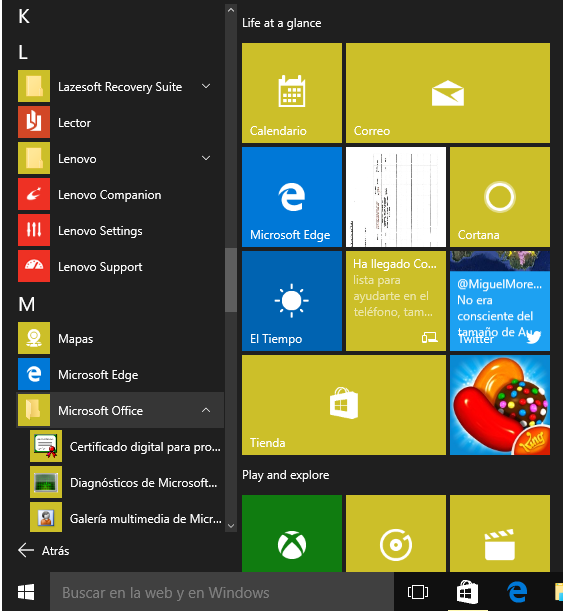Select the Lenovo Support label
Image resolution: width=563 pixels, height=611 pixels.
point(100,267)
